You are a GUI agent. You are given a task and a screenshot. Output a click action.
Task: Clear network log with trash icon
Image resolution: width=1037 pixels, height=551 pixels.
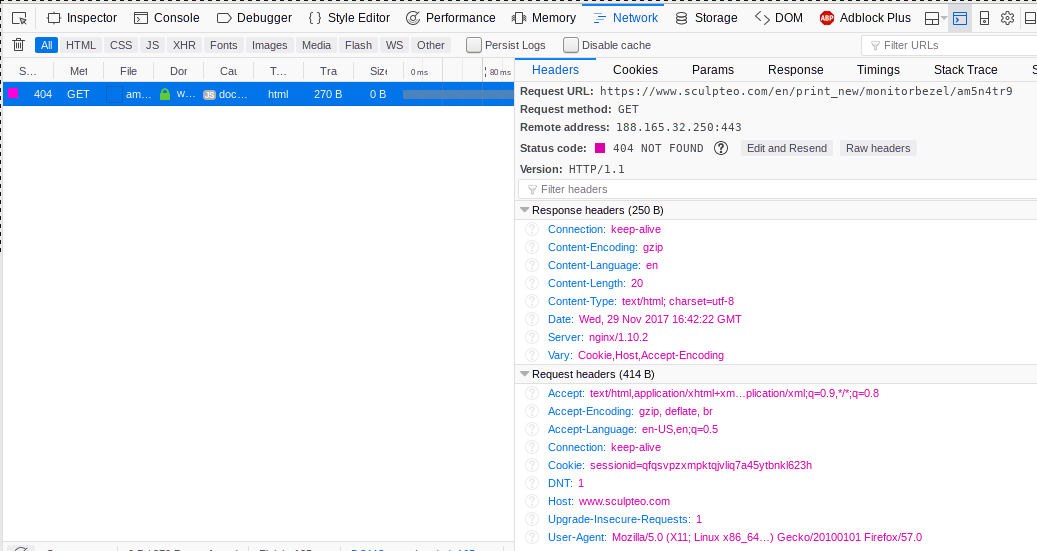19,45
